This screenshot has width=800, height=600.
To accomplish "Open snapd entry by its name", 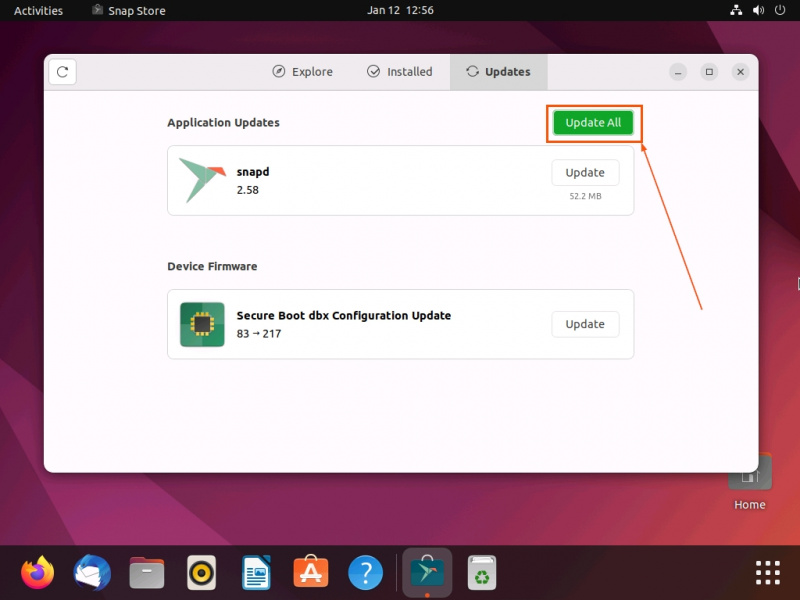I will point(253,172).
